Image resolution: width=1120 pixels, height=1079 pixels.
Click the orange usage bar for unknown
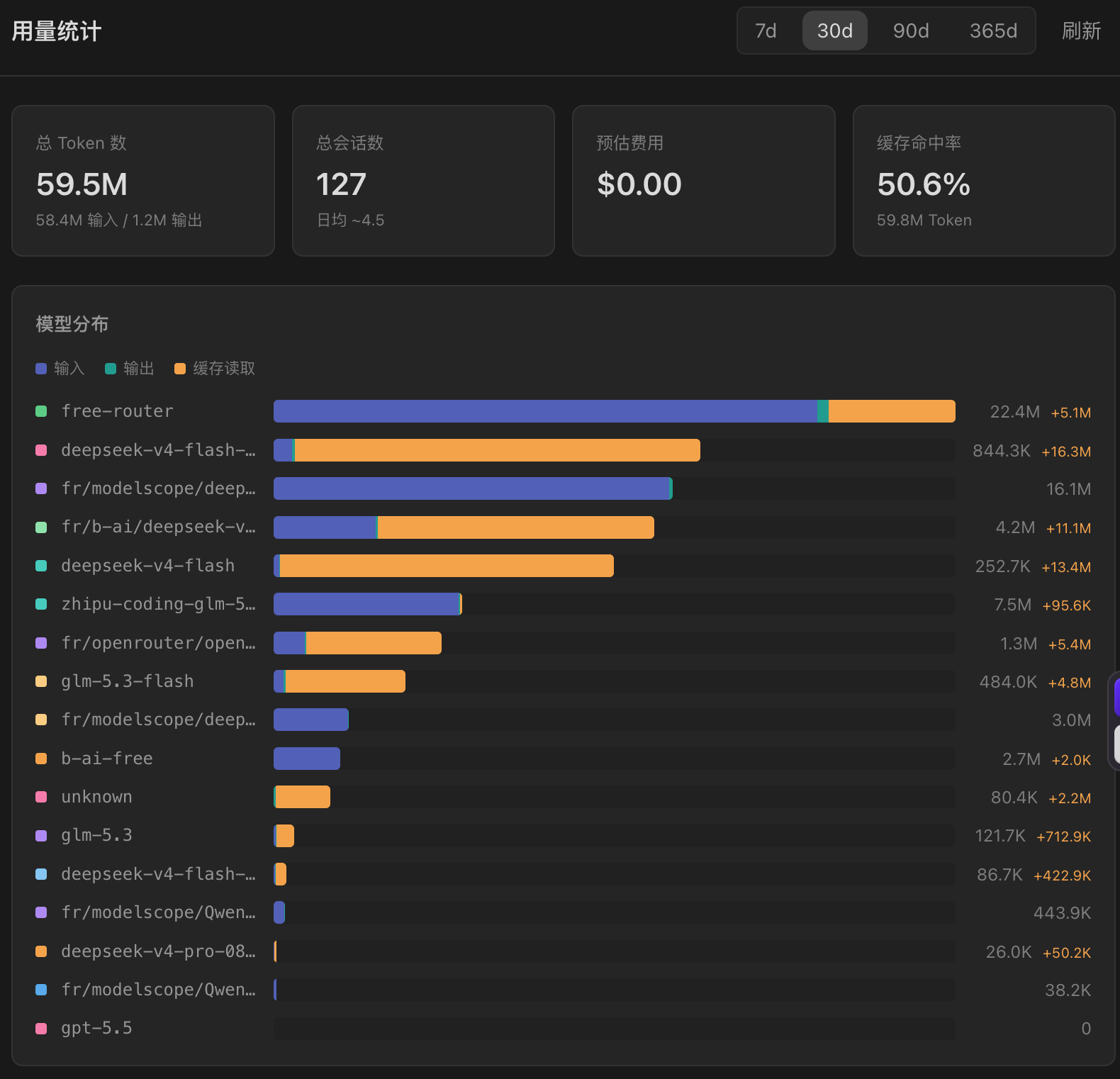[303, 797]
